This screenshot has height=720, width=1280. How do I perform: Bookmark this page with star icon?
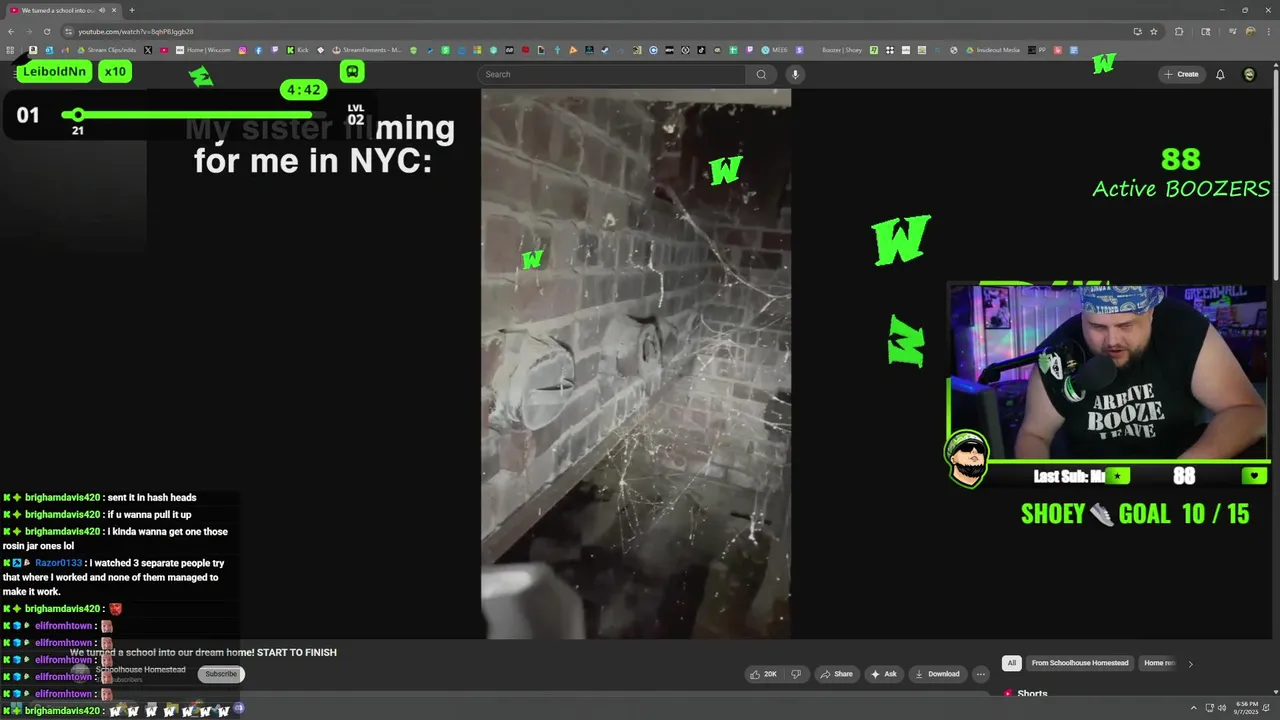pyautogui.click(x=1153, y=31)
